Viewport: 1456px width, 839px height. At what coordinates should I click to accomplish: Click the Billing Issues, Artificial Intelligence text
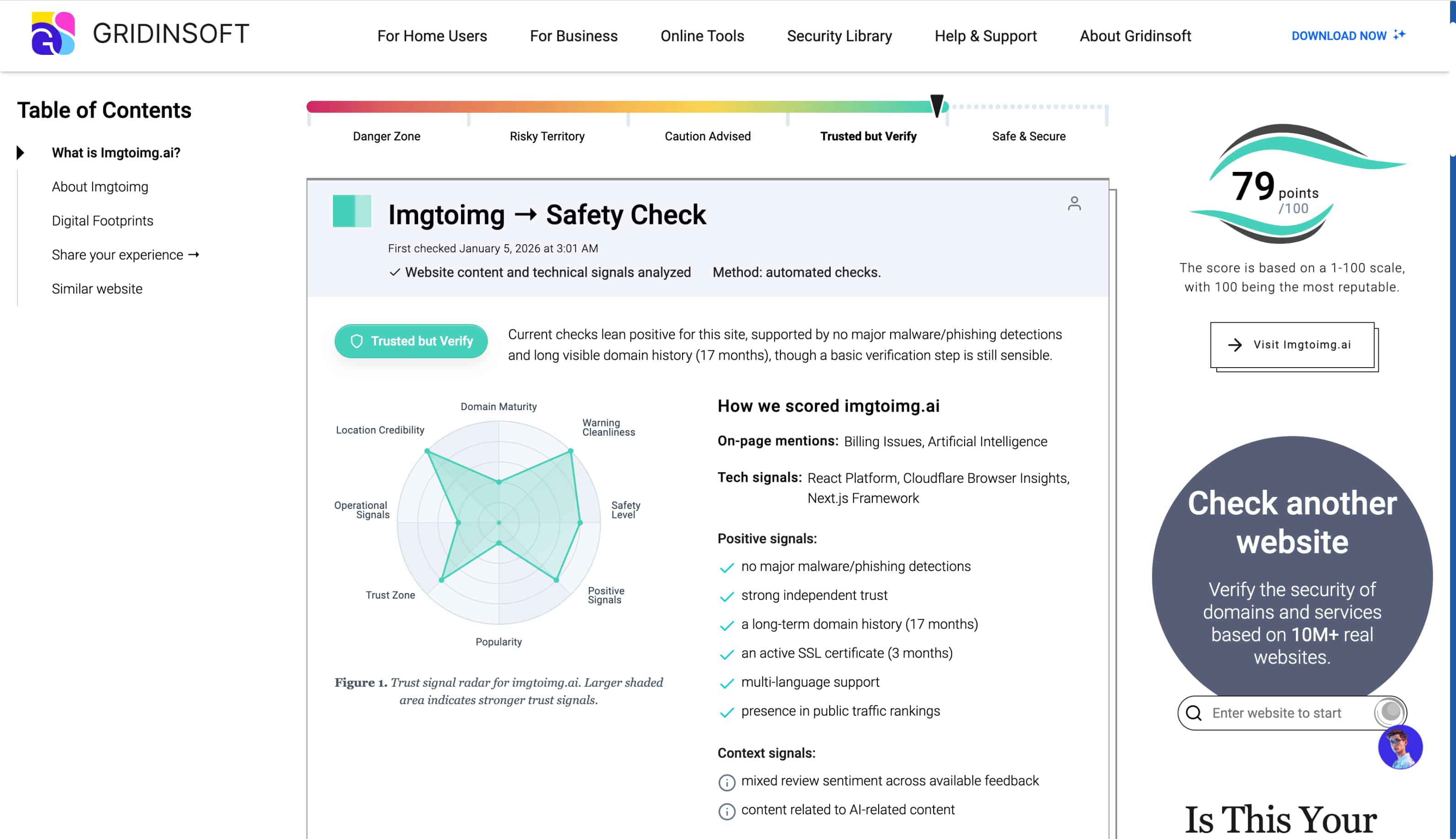946,442
